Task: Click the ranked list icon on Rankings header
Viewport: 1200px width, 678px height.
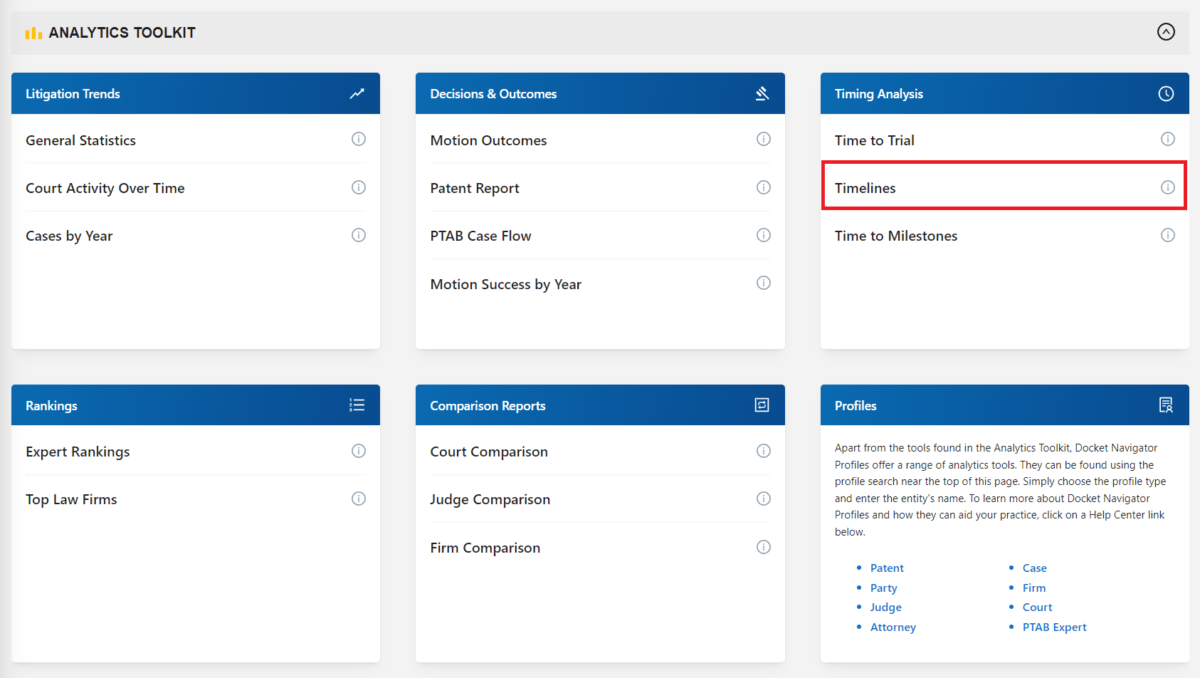Action: (357, 404)
